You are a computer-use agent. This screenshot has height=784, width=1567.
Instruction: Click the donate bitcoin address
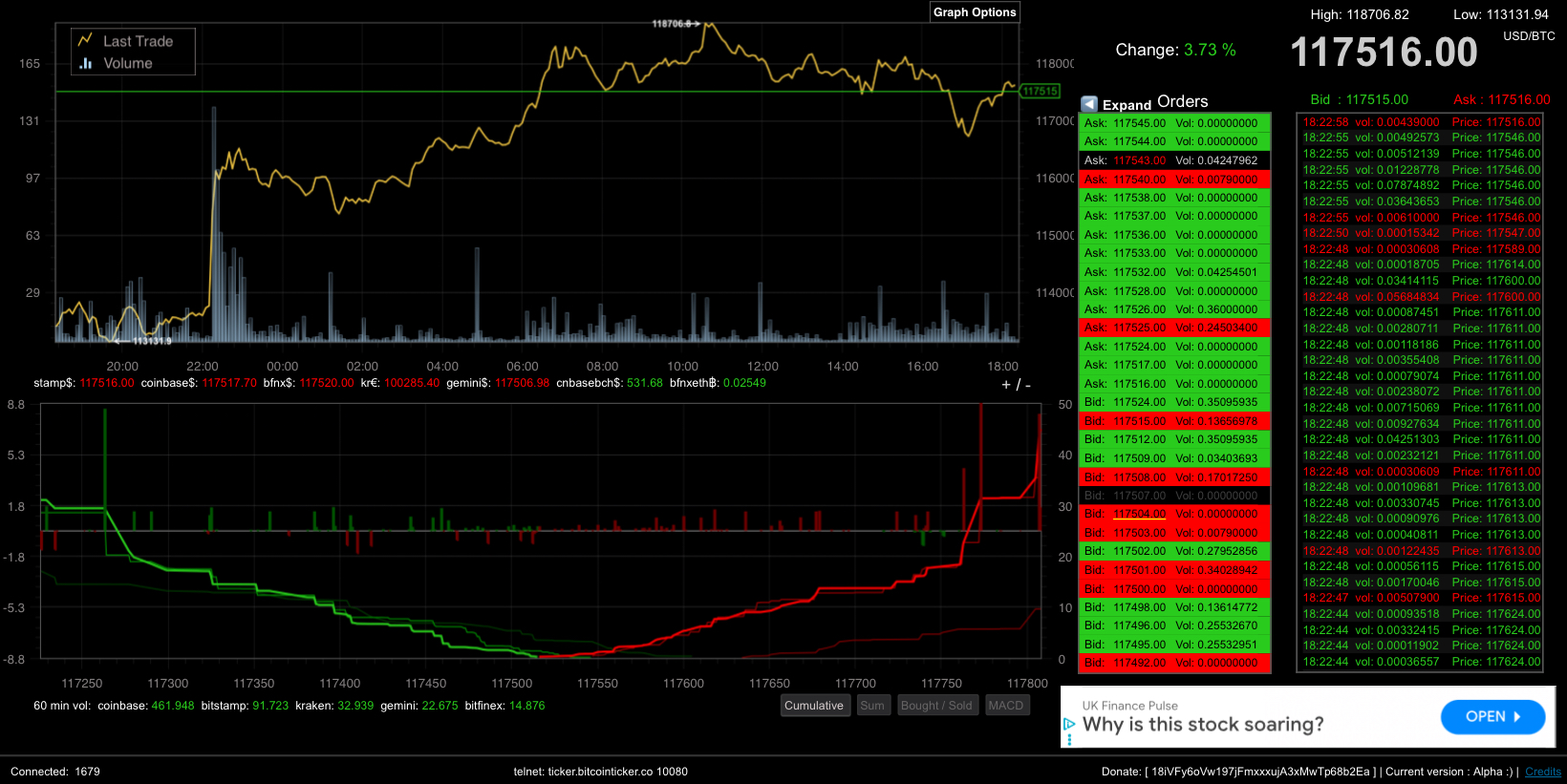1261,772
